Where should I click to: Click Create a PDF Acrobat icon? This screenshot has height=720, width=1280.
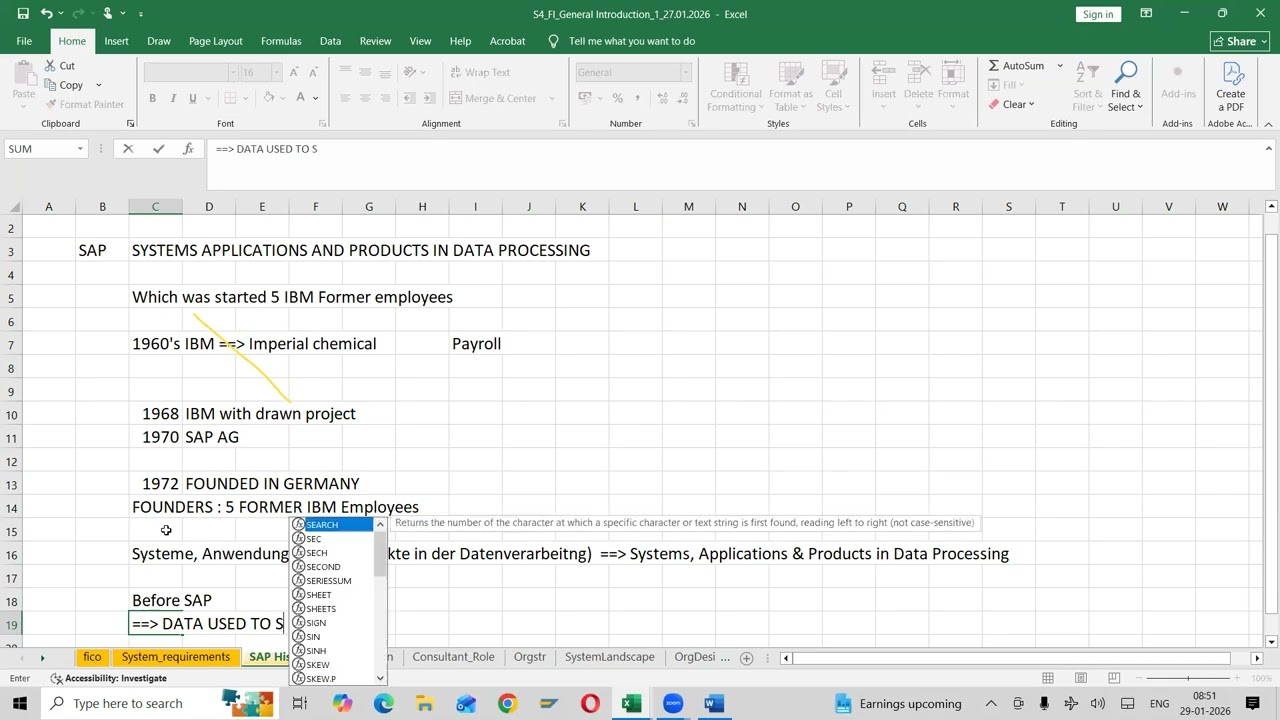tap(1231, 75)
